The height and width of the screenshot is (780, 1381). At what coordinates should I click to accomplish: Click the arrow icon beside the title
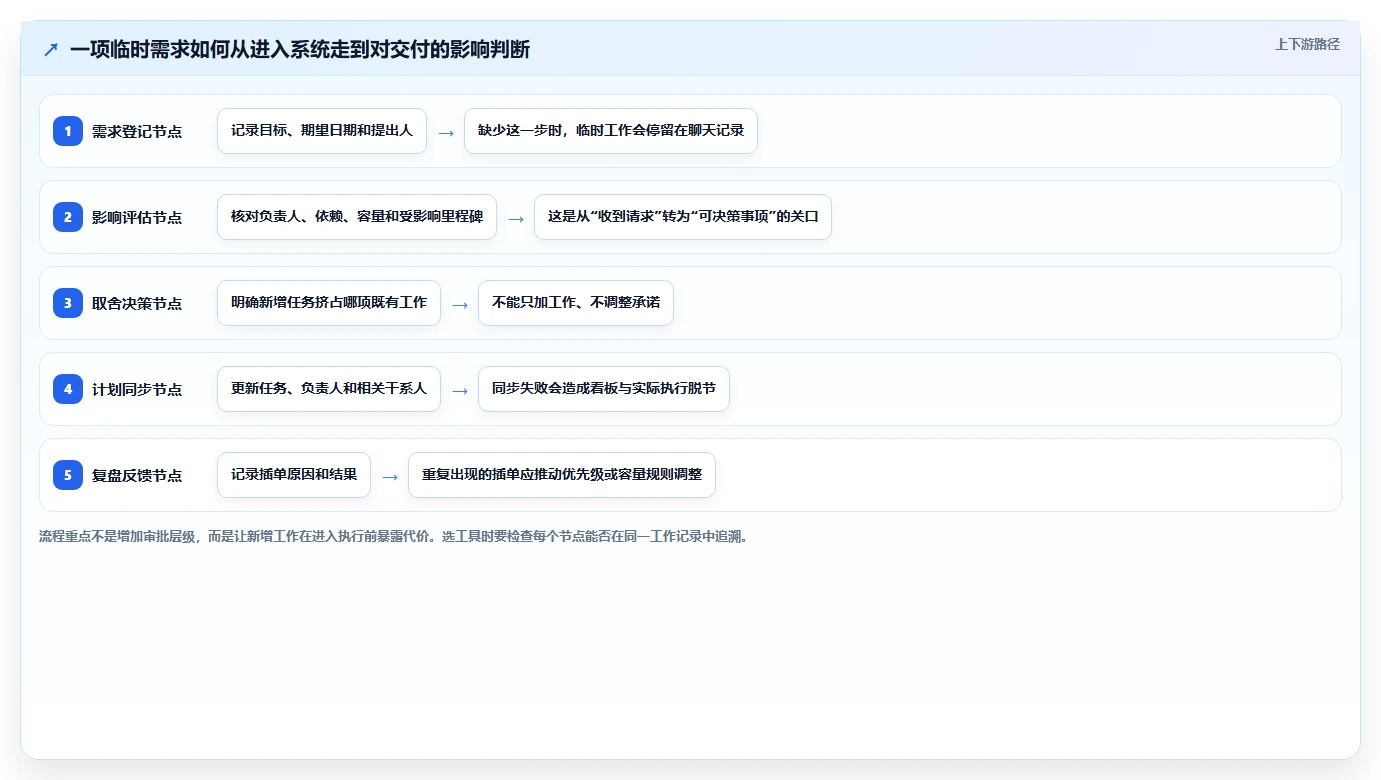coord(51,49)
